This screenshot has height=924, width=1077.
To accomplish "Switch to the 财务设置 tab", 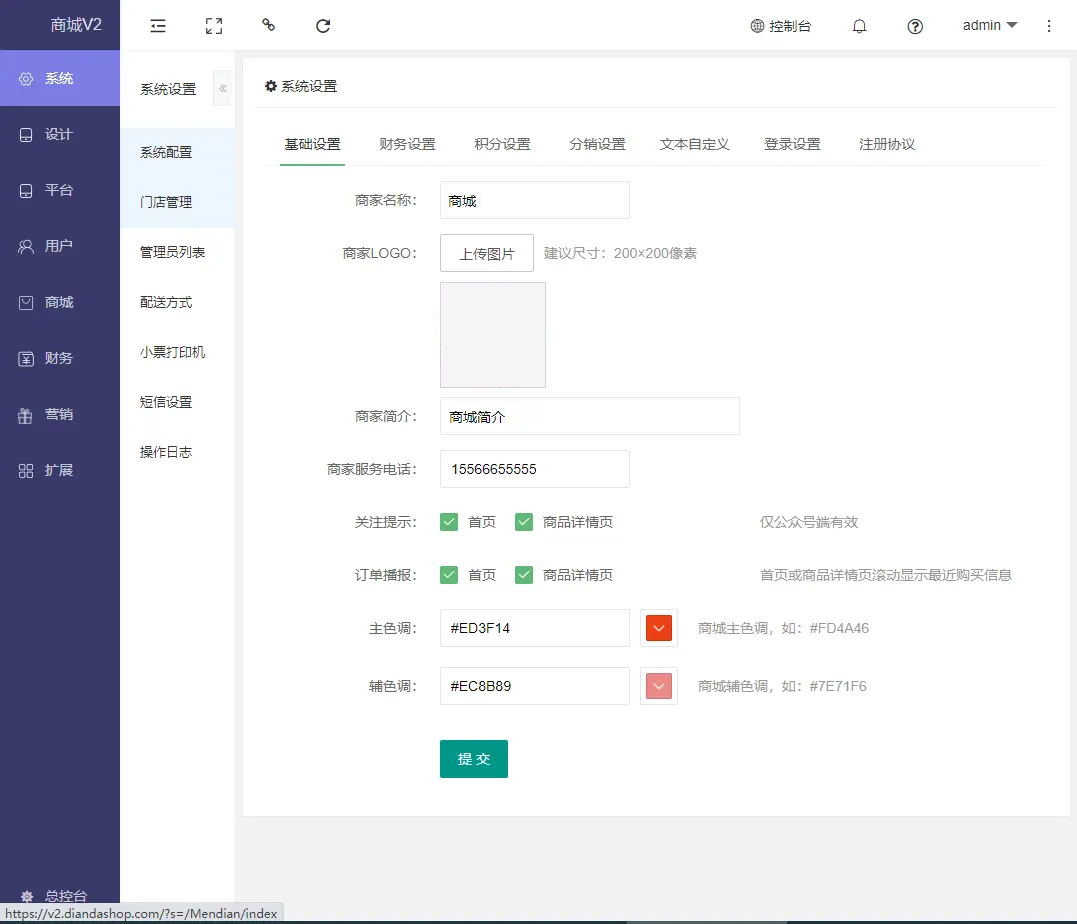I will pos(407,144).
